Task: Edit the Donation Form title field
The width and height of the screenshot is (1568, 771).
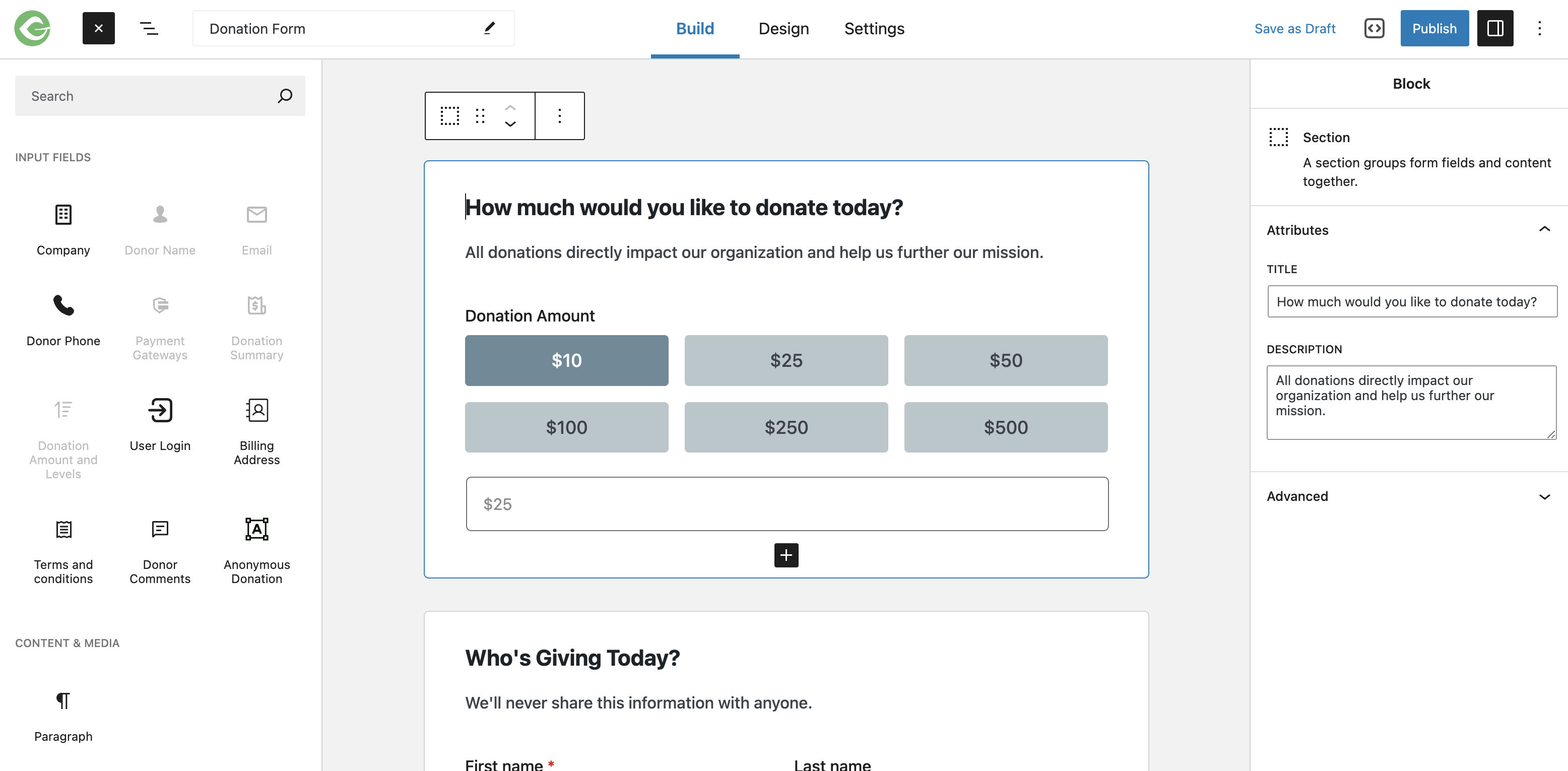Action: [341, 28]
